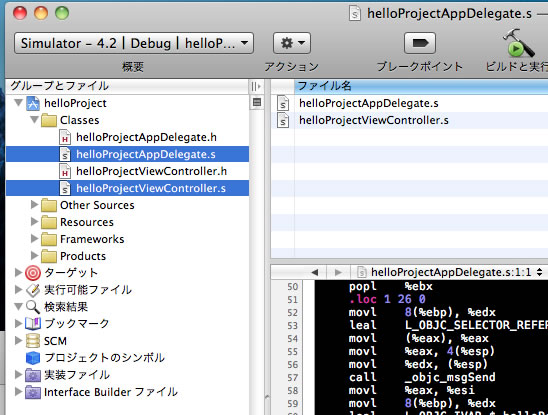
Task: Toggle the Breakpoints toolbar button
Action: (x=420, y=43)
